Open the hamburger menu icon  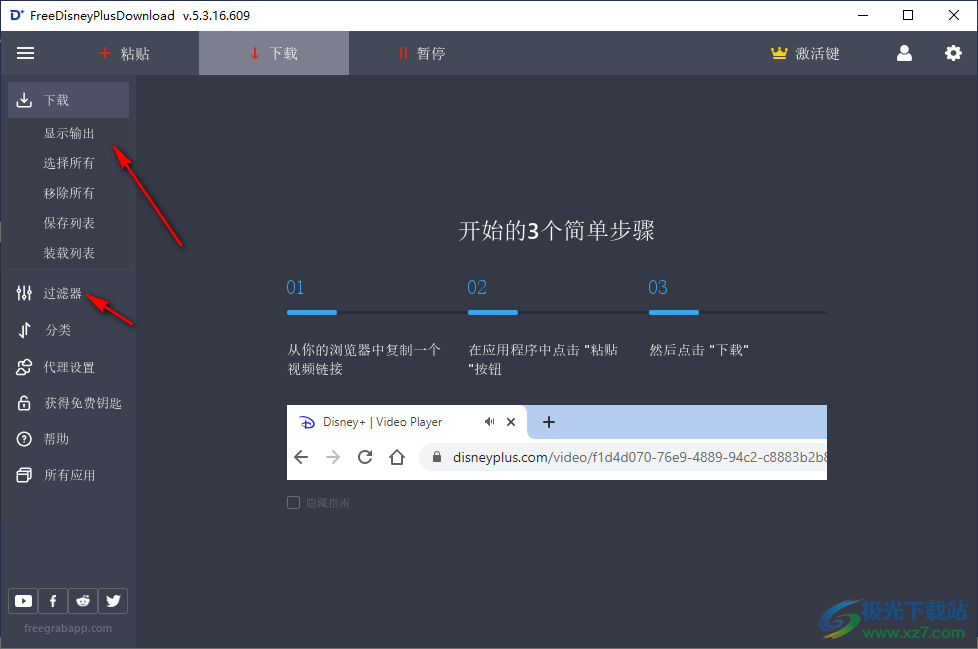coord(26,54)
